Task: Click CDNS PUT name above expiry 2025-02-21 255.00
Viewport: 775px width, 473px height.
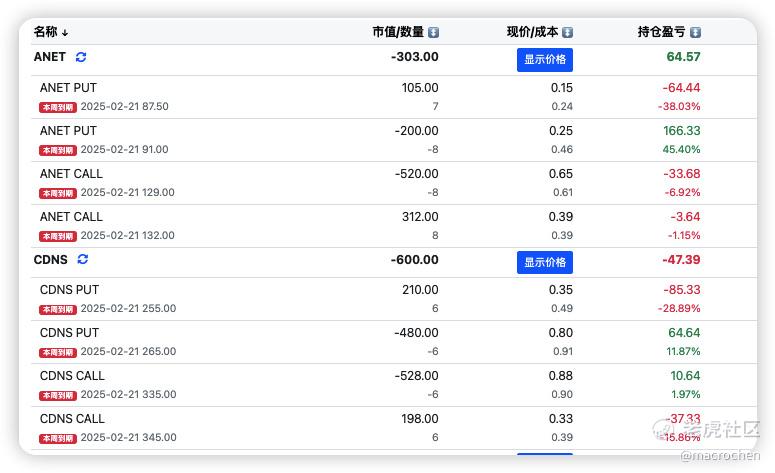Action: 69,290
